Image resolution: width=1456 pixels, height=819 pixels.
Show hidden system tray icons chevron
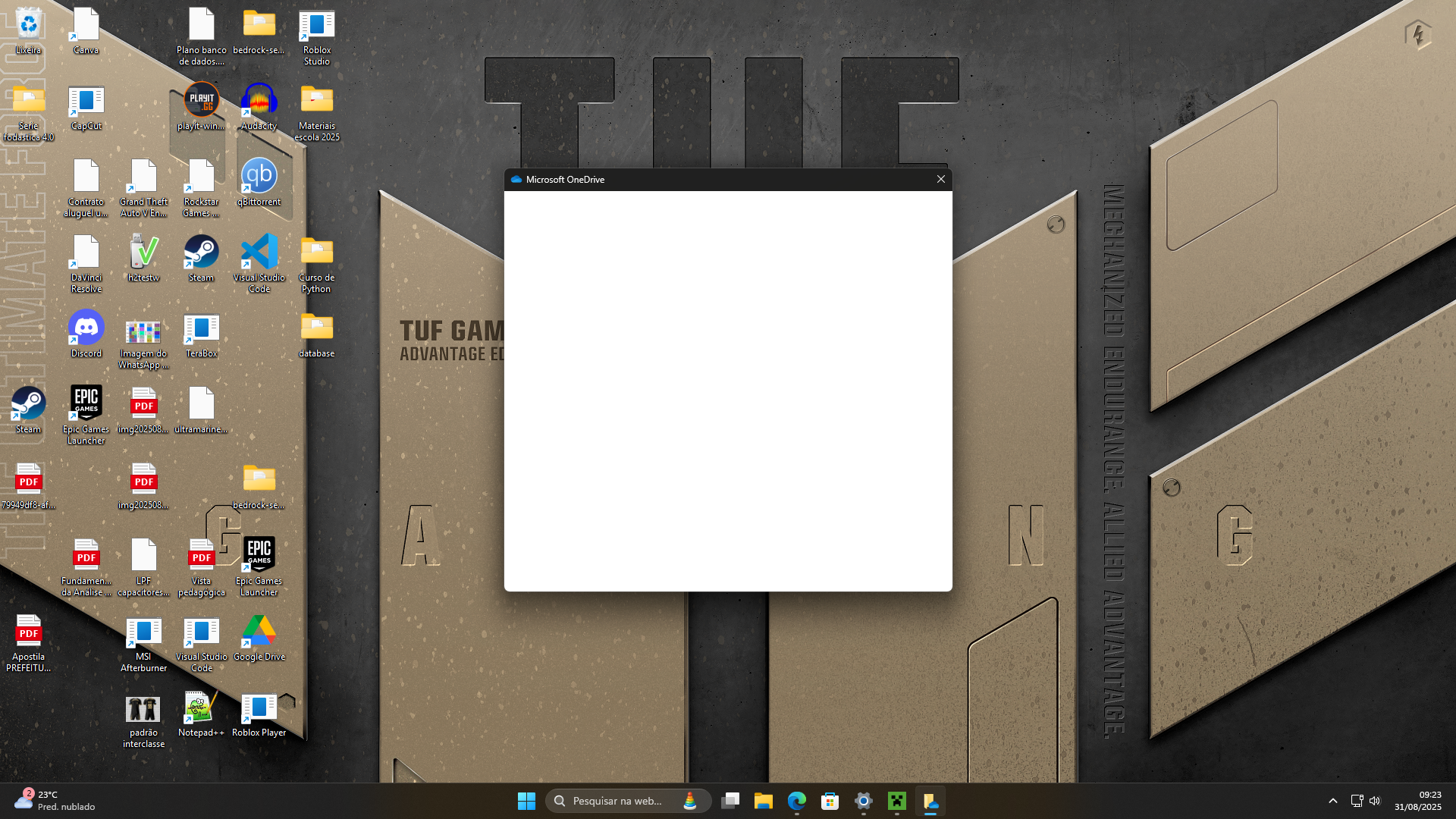pos(1332,801)
